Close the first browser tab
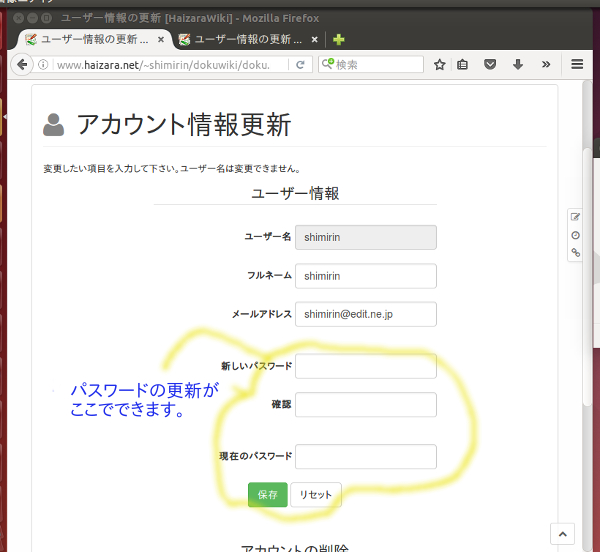Screen dimensions: 600x552 (x=161, y=40)
